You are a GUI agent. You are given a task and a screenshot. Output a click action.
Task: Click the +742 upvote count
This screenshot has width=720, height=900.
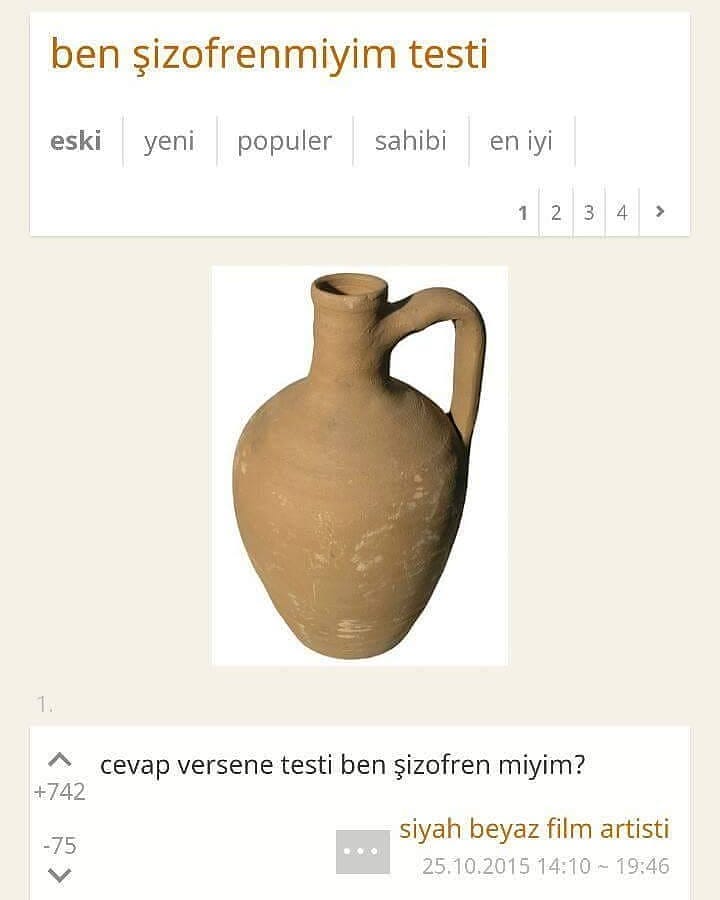60,792
